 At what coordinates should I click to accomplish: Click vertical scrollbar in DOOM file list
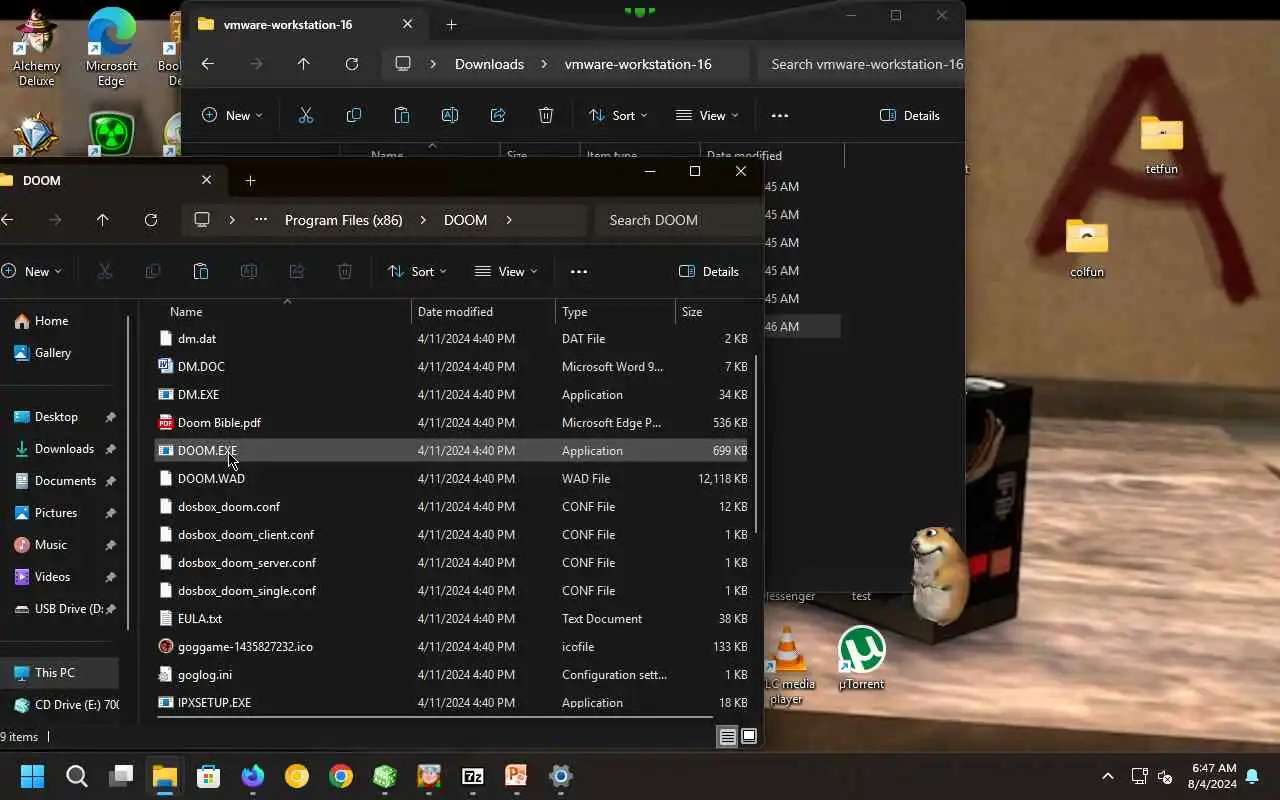point(756,445)
